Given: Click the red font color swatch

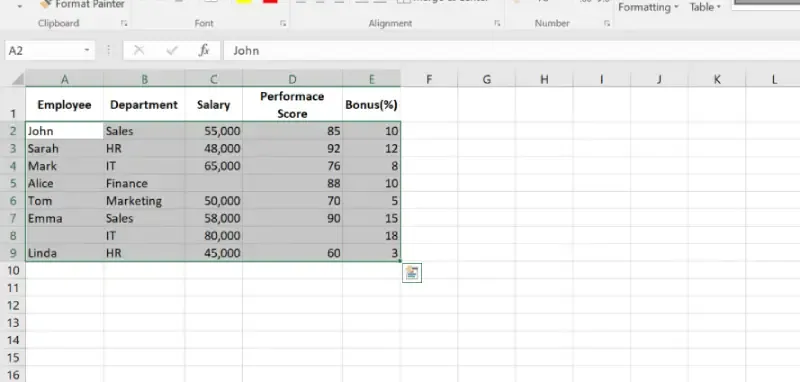Looking at the screenshot, I should coord(270,2).
